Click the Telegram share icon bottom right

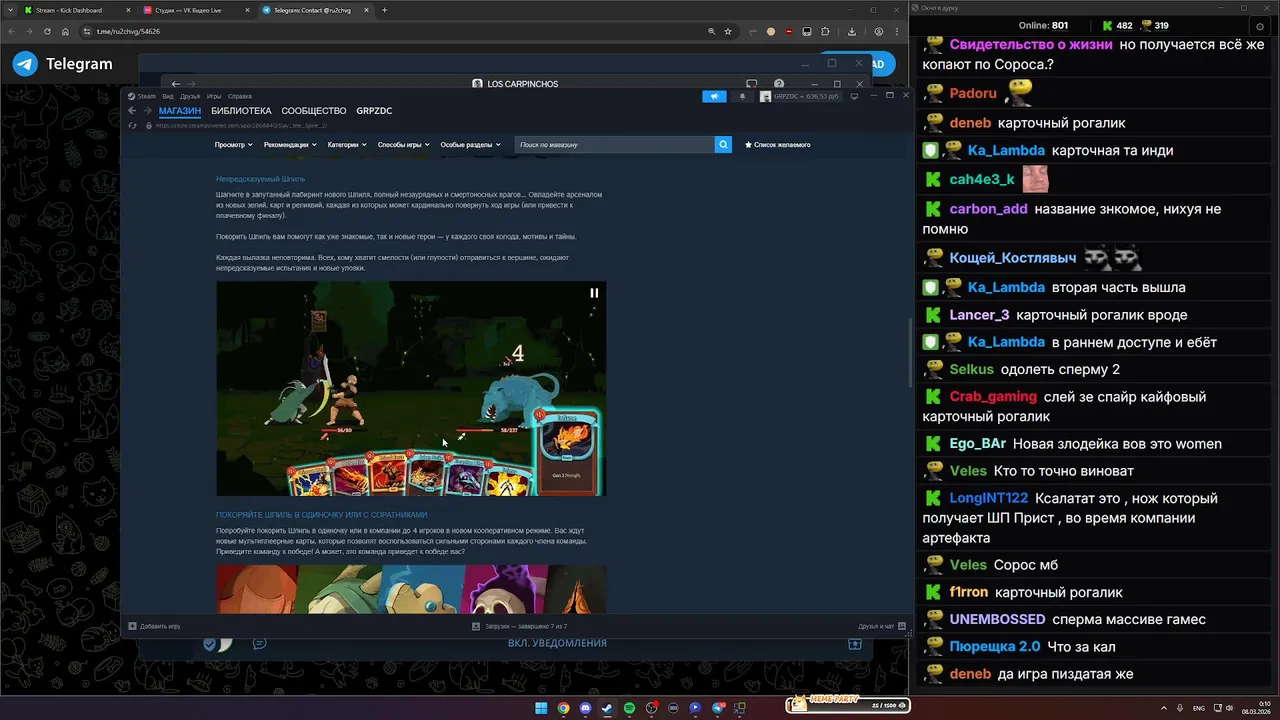(855, 644)
